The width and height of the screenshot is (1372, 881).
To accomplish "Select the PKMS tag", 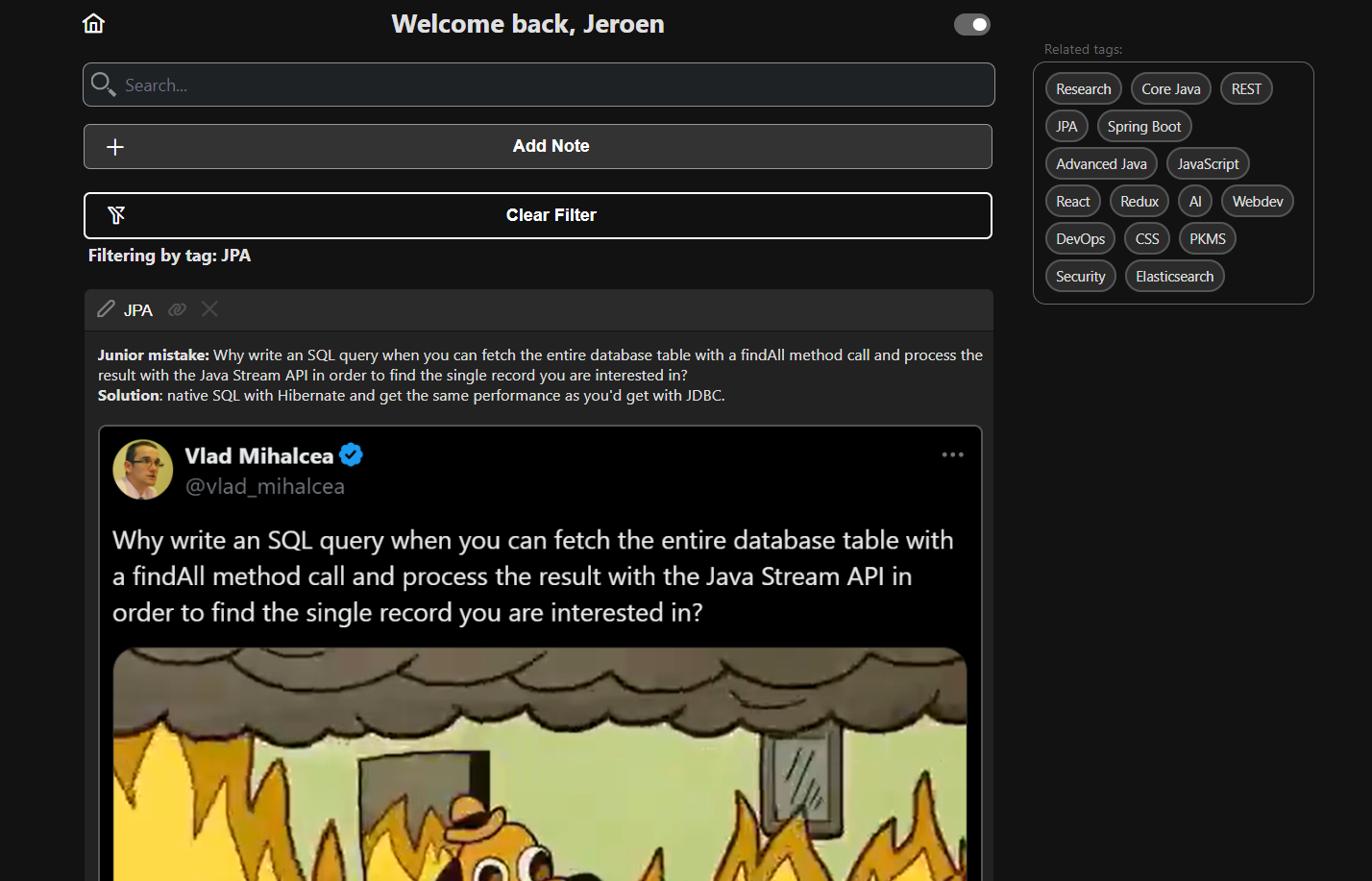I will pos(1208,238).
